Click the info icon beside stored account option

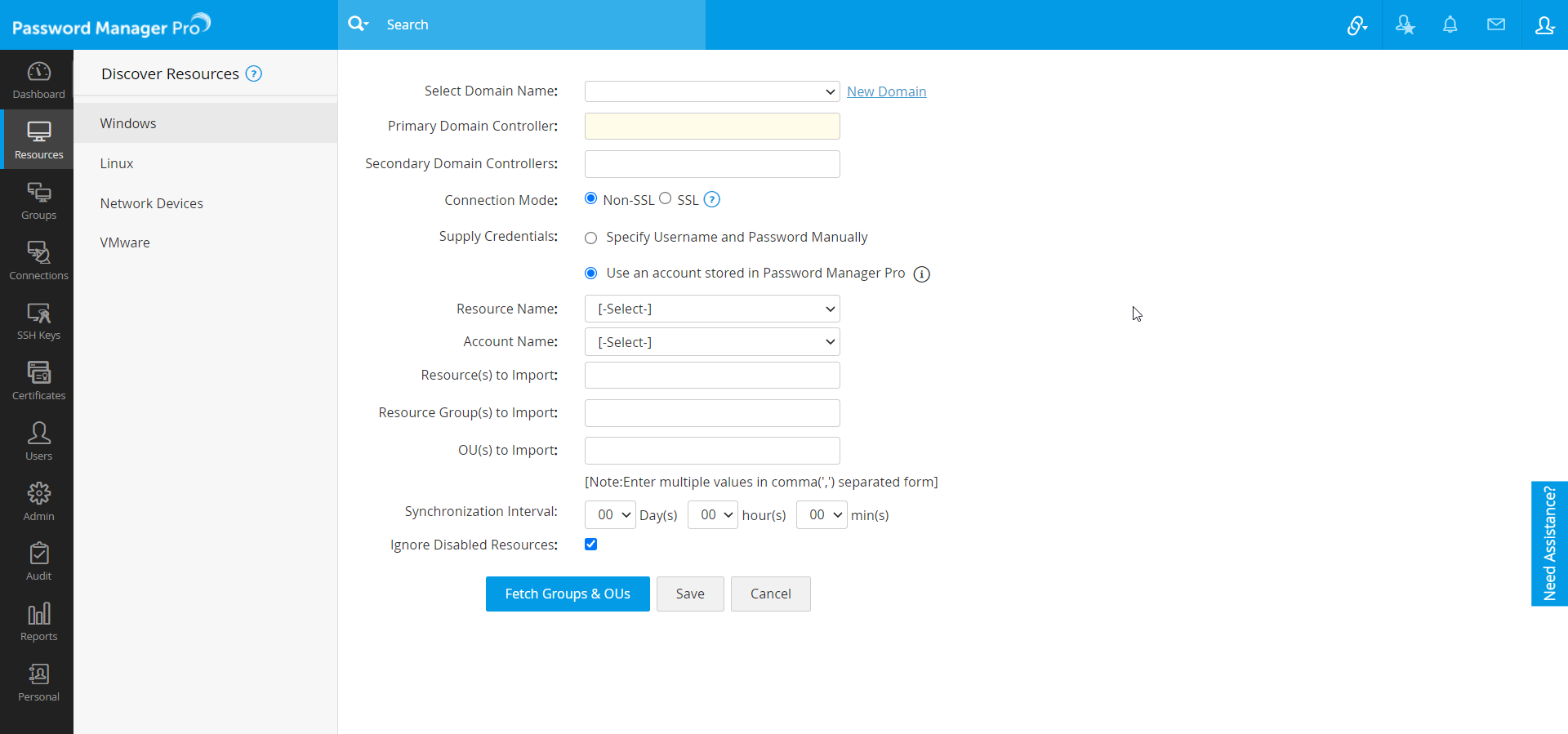tap(921, 274)
